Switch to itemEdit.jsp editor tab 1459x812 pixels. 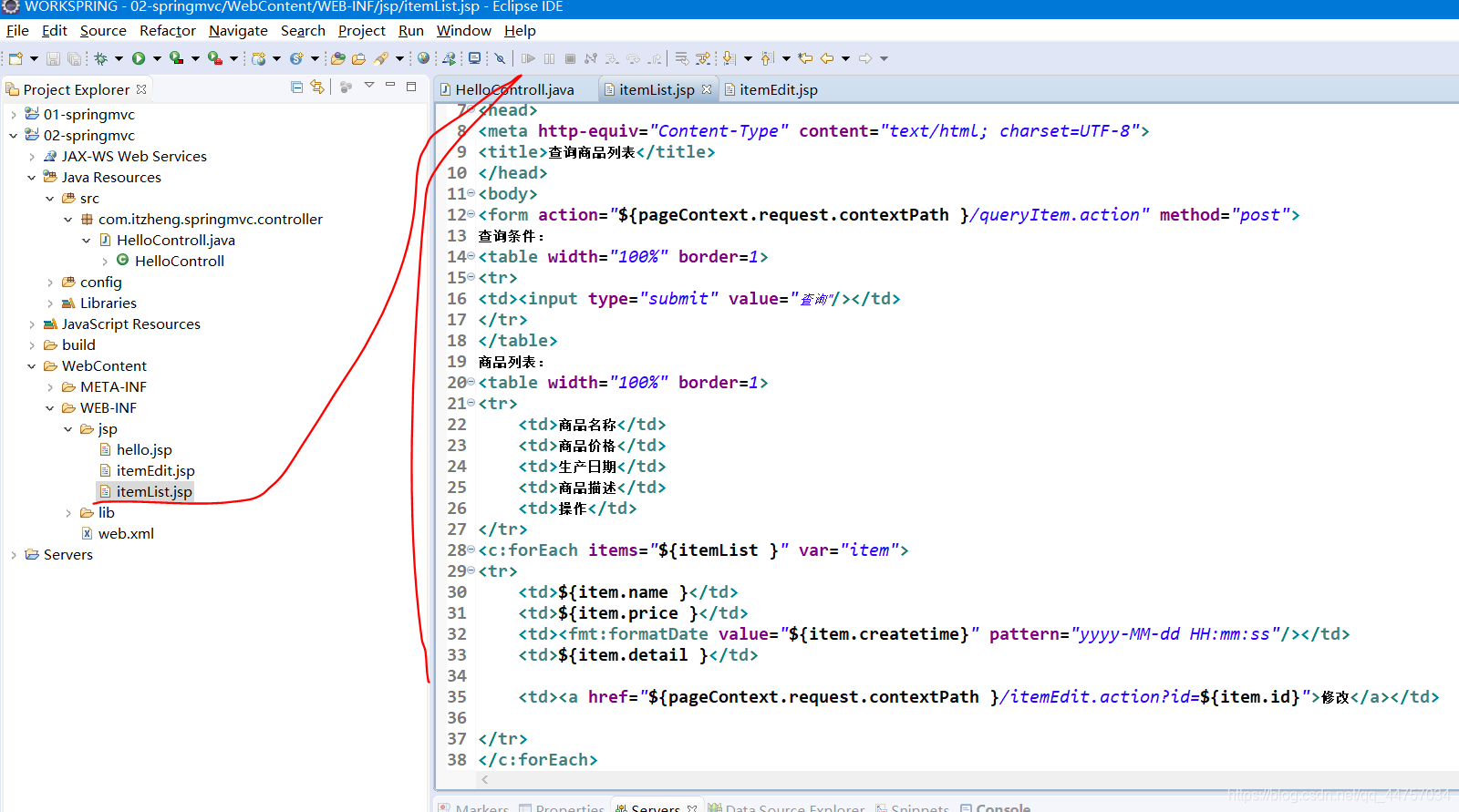[x=771, y=89]
